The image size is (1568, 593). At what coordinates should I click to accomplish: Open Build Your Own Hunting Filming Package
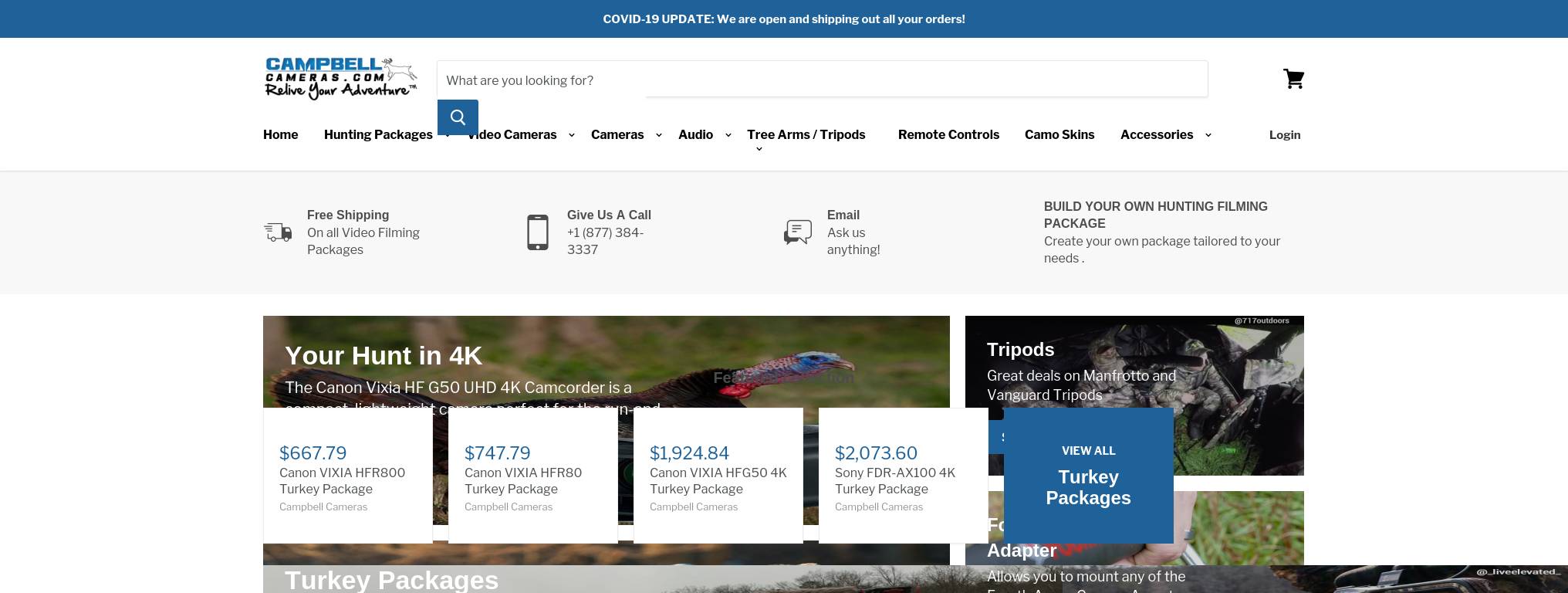click(x=1155, y=215)
